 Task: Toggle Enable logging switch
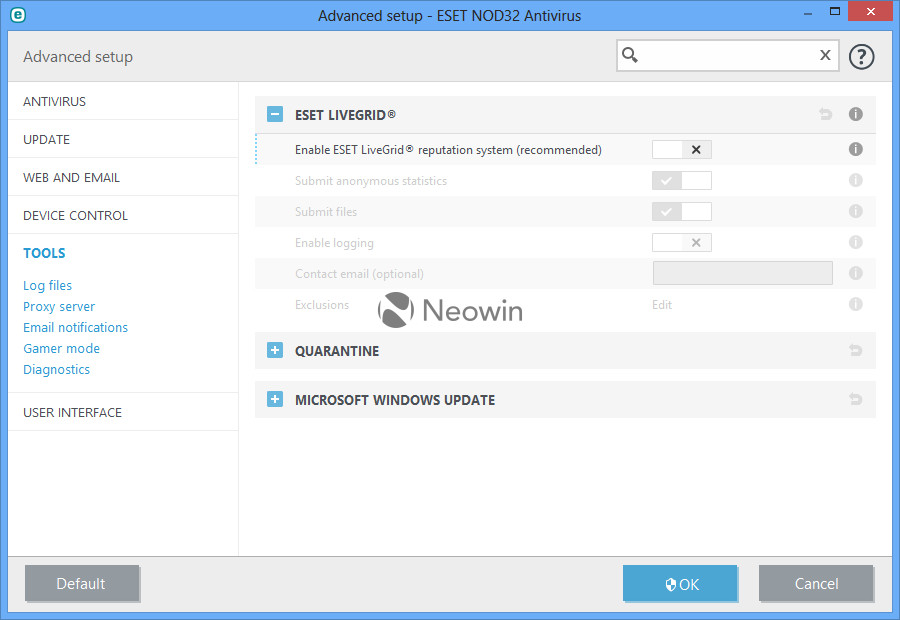pyautogui.click(x=681, y=242)
